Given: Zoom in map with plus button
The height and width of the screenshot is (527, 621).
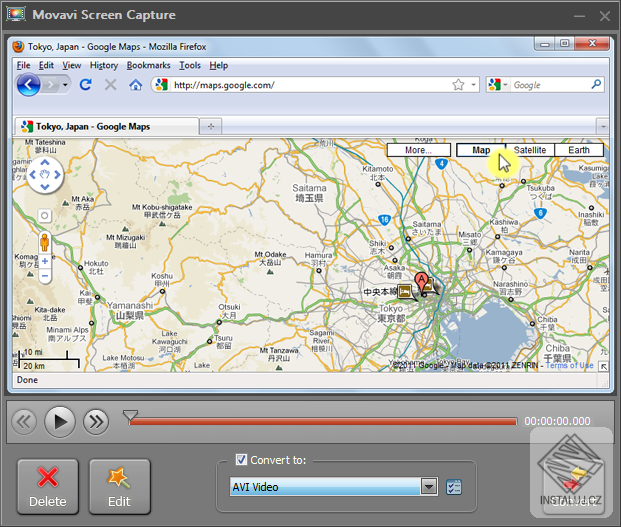Looking at the screenshot, I should click(45, 261).
